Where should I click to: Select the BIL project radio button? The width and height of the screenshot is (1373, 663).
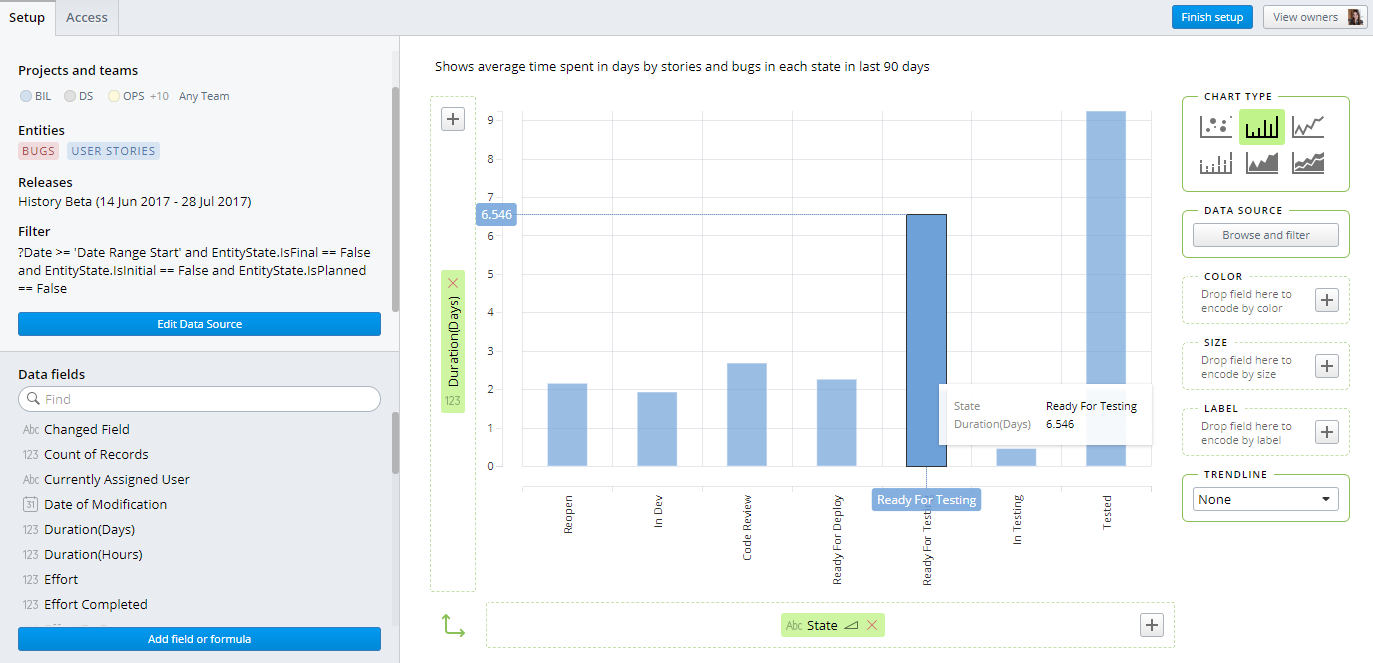(x=24, y=95)
